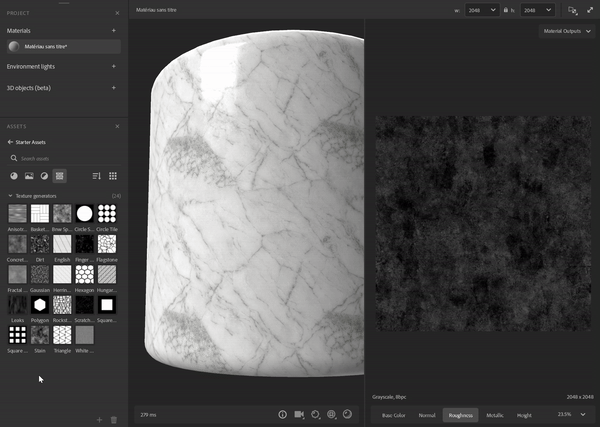This screenshot has height=427, width=600.
Task: Expand the viewport to fullscreen
Action: coord(590,10)
